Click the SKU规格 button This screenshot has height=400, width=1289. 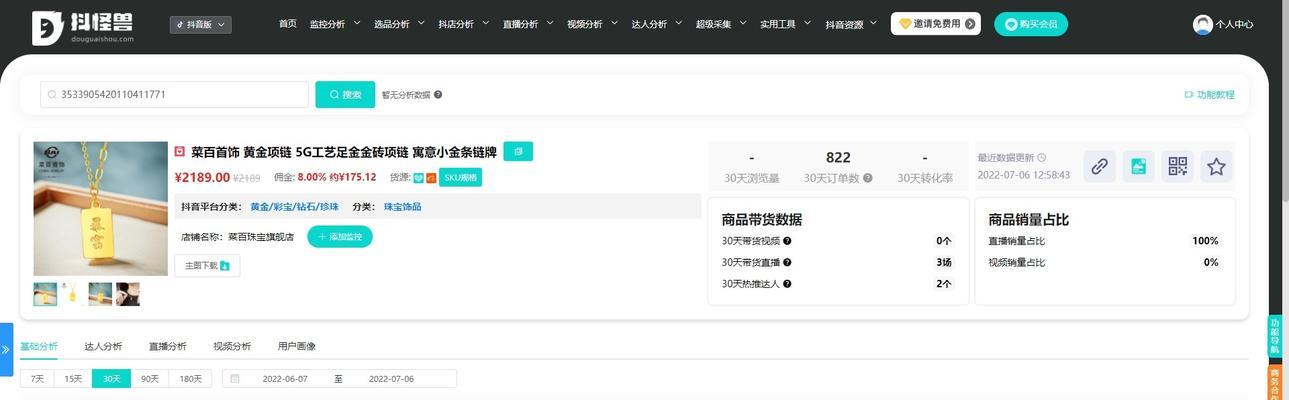(x=461, y=177)
